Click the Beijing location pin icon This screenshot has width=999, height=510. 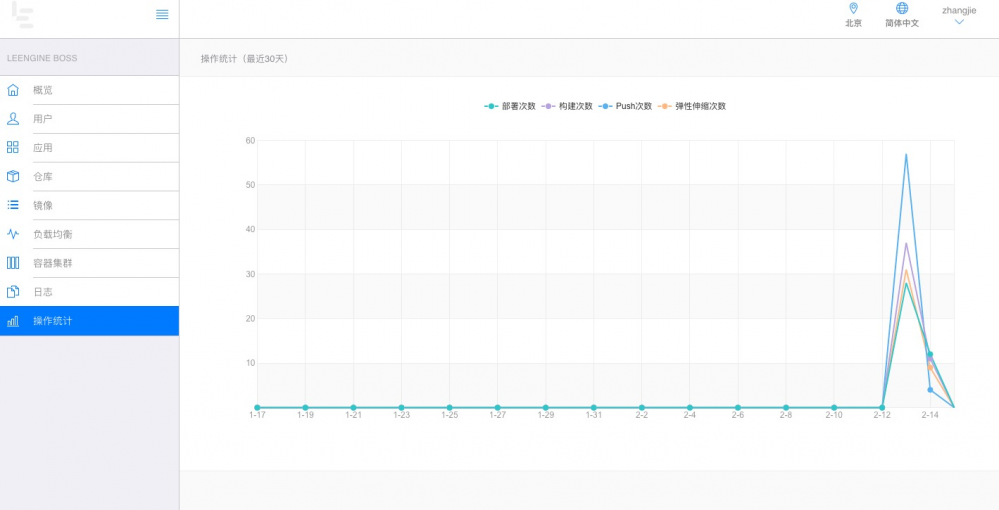[854, 8]
